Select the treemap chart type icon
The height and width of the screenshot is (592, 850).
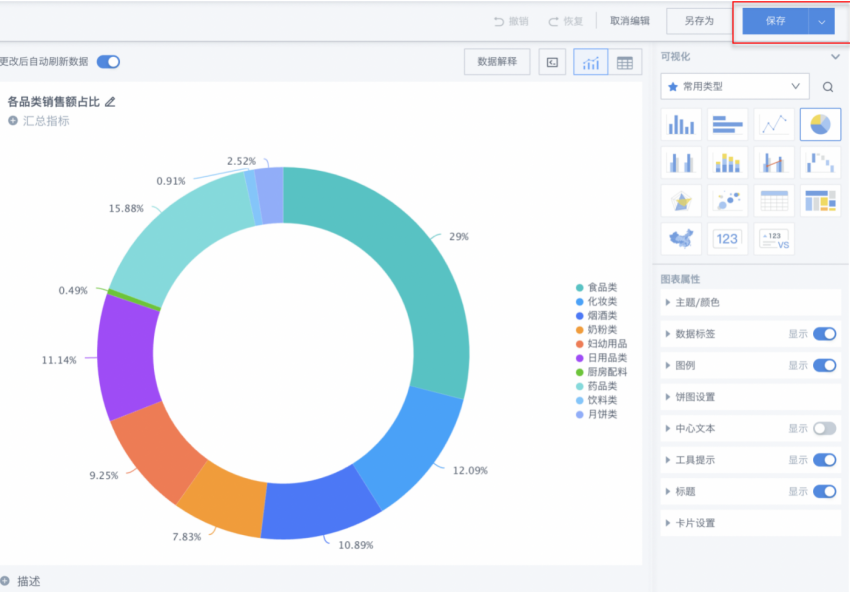pos(820,200)
